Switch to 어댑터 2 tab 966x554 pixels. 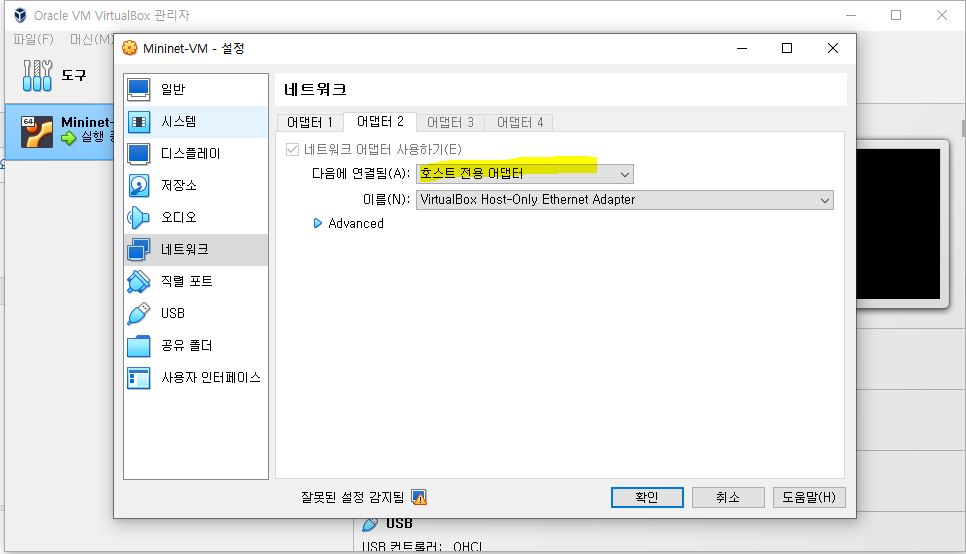(380, 121)
